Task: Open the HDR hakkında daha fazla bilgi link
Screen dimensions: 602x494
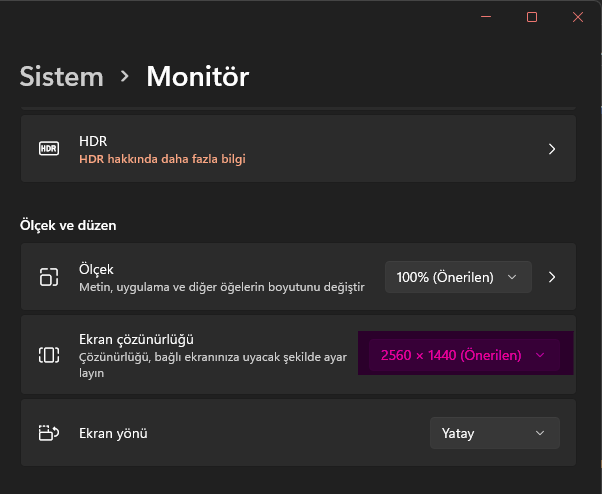Action: (x=162, y=158)
